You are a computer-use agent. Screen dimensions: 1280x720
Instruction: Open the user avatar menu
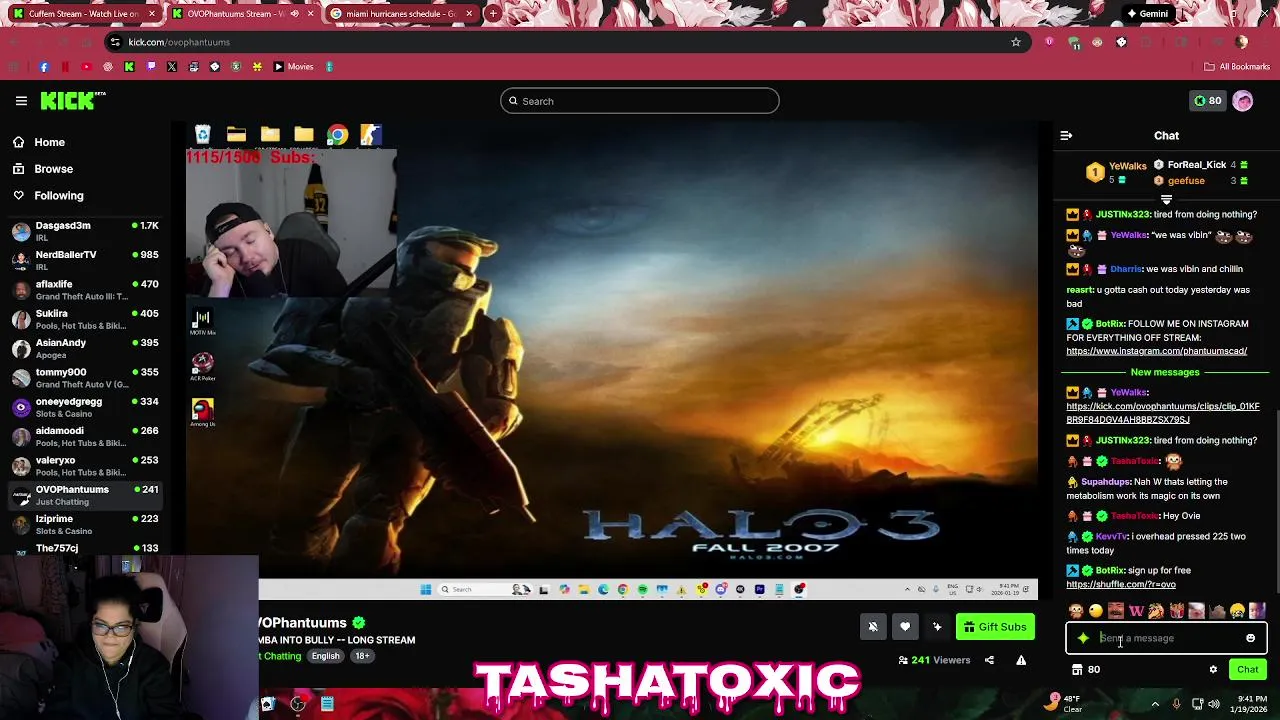coord(1243,101)
